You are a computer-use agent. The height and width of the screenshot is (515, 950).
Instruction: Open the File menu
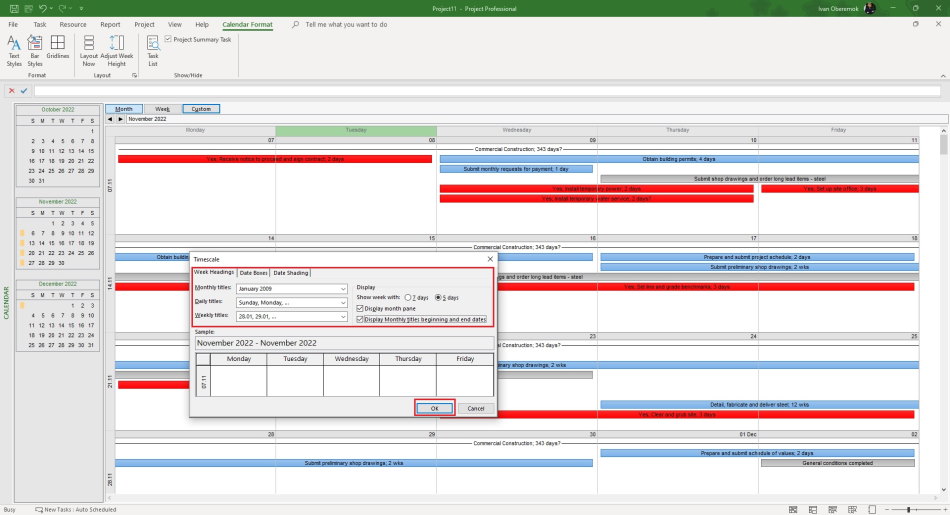[x=13, y=24]
